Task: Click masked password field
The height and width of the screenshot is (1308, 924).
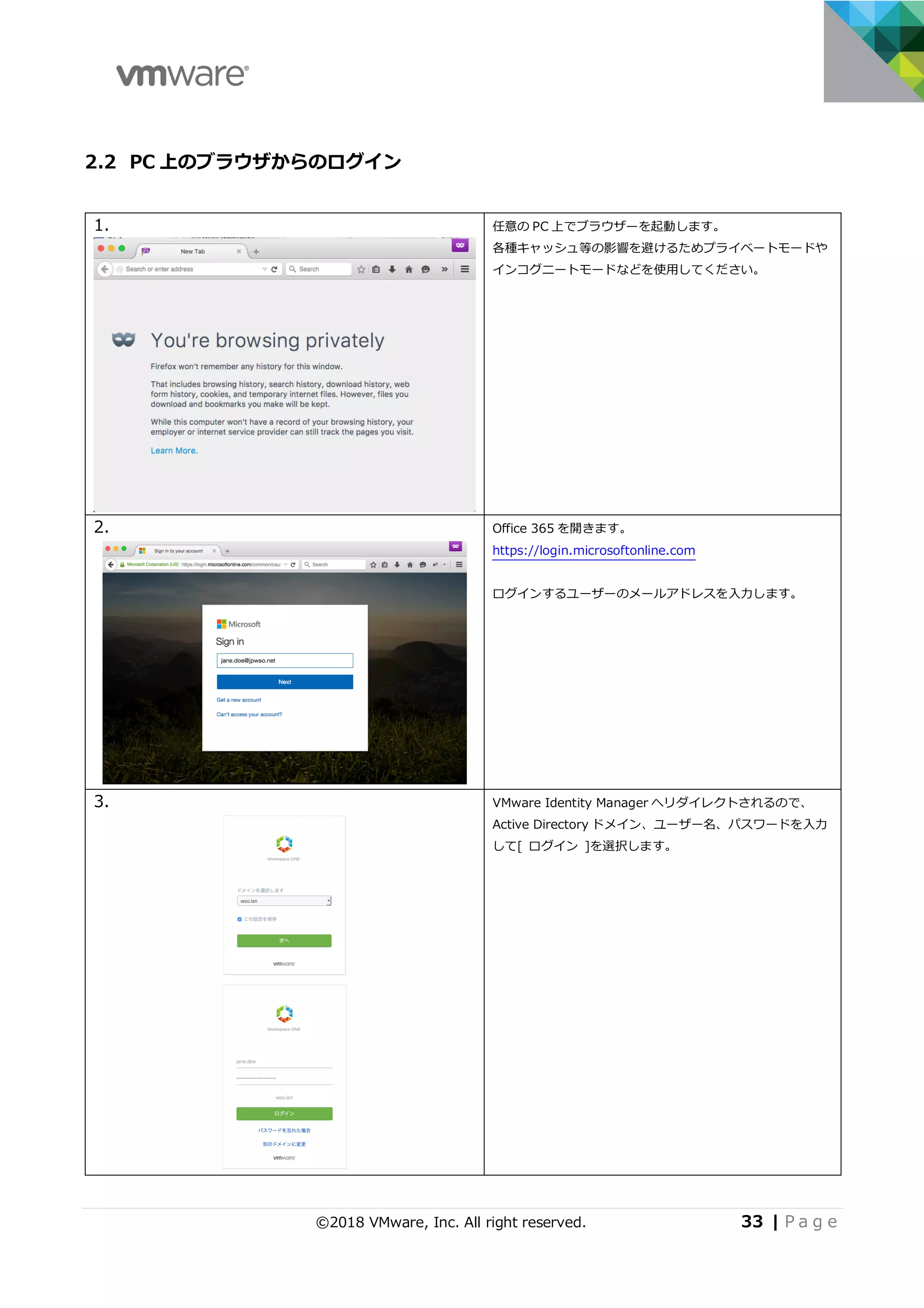Action: pos(284,1078)
